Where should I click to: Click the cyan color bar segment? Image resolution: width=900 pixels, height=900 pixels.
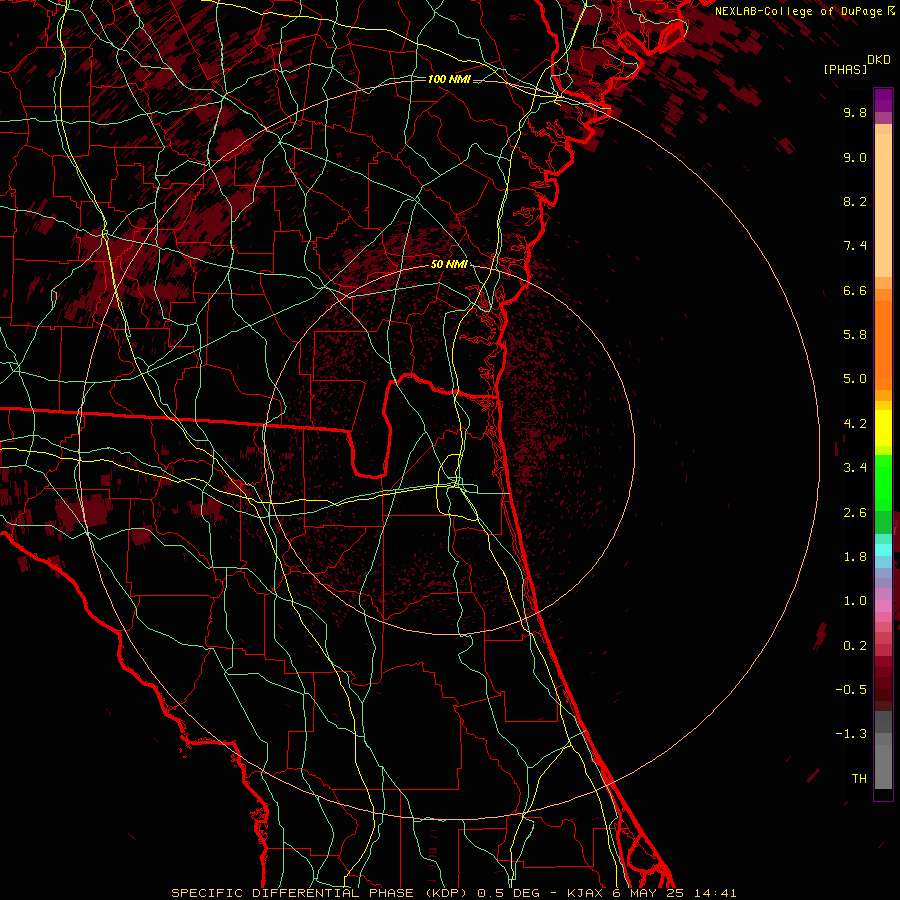point(883,550)
